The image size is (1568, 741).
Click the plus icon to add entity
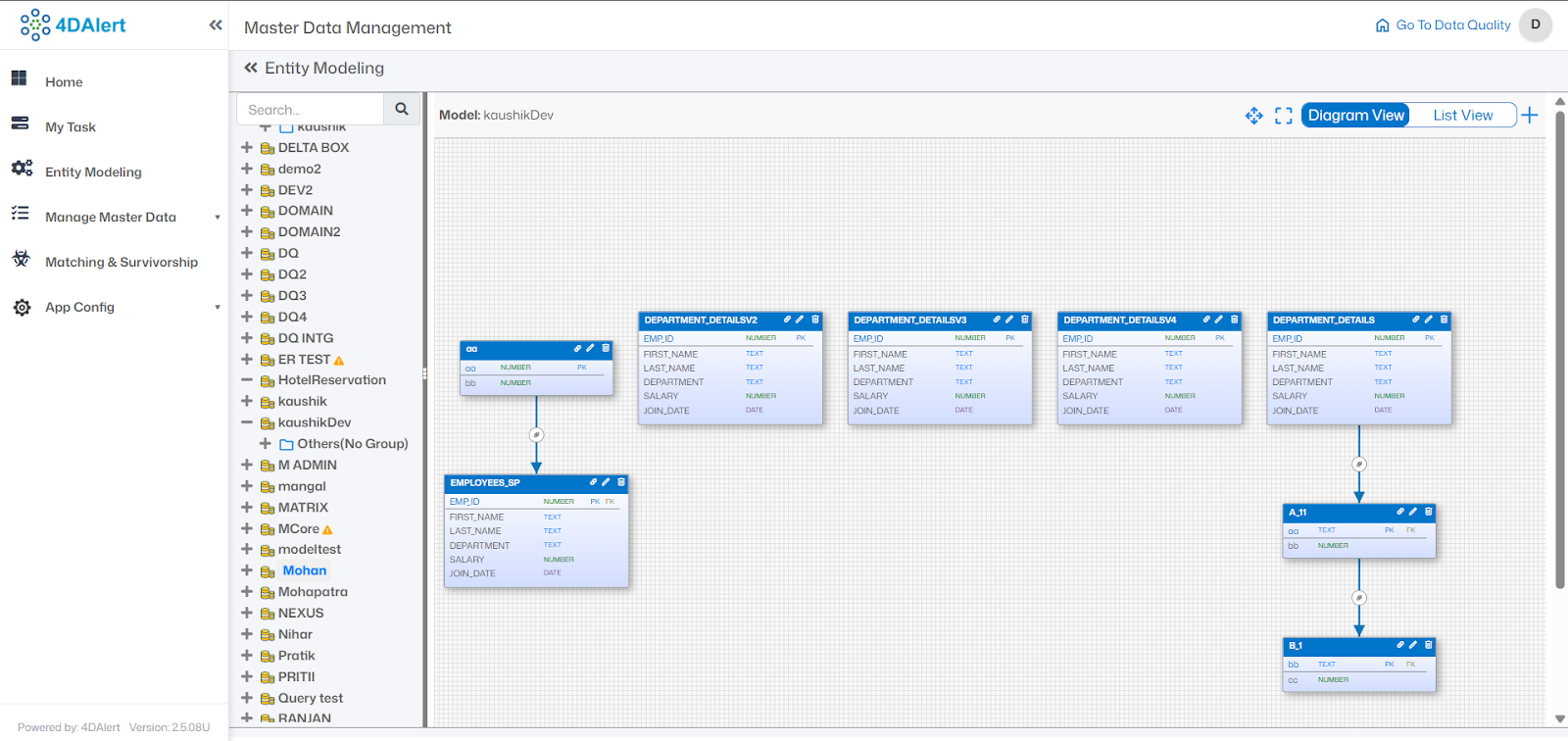coord(1530,115)
